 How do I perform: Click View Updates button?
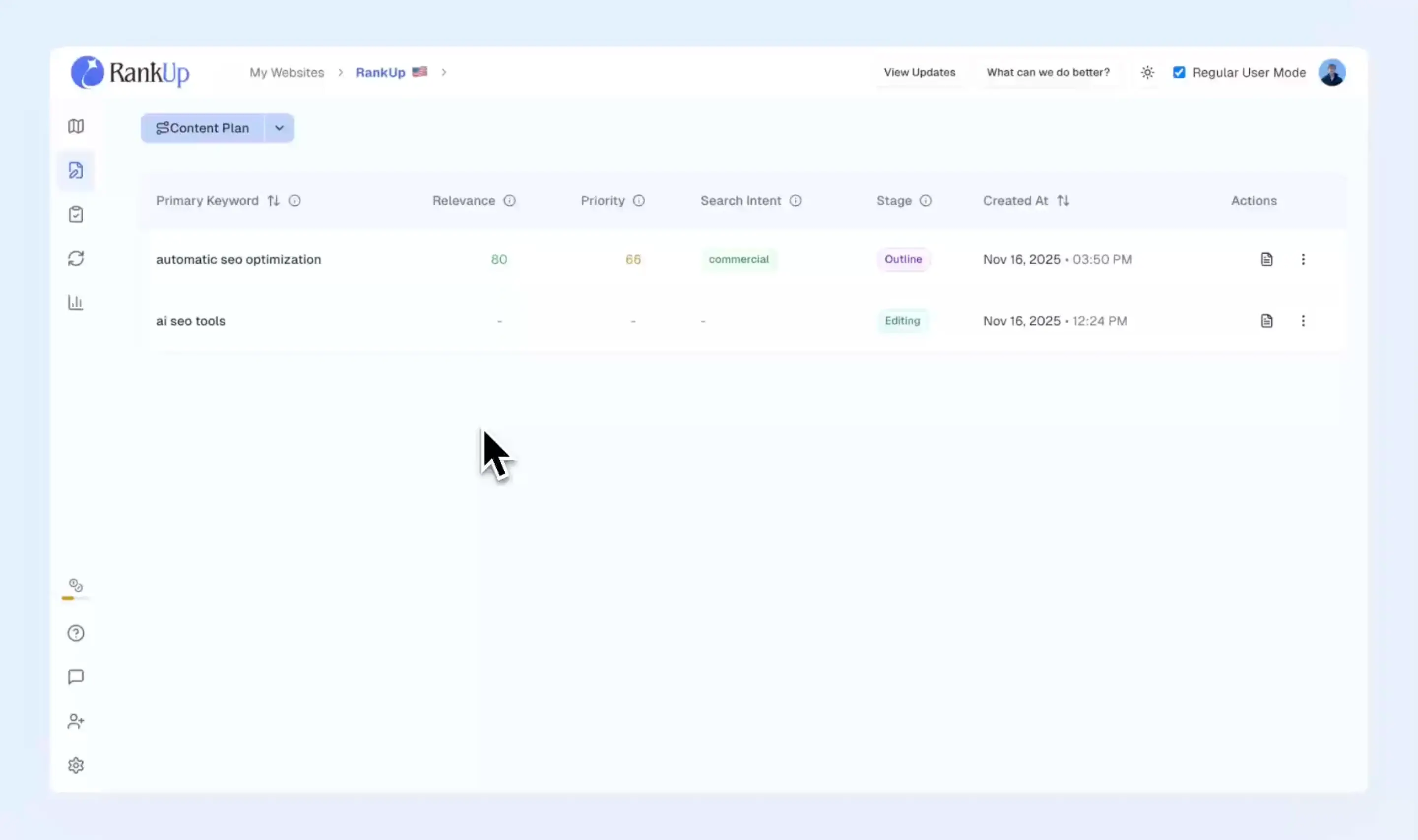(x=919, y=72)
